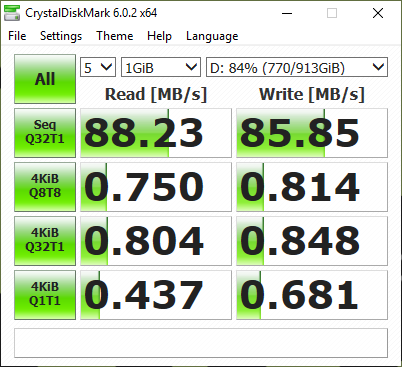Click the 4KiB Q32T1 read value 0.804
402x367 pixels.
(156, 241)
